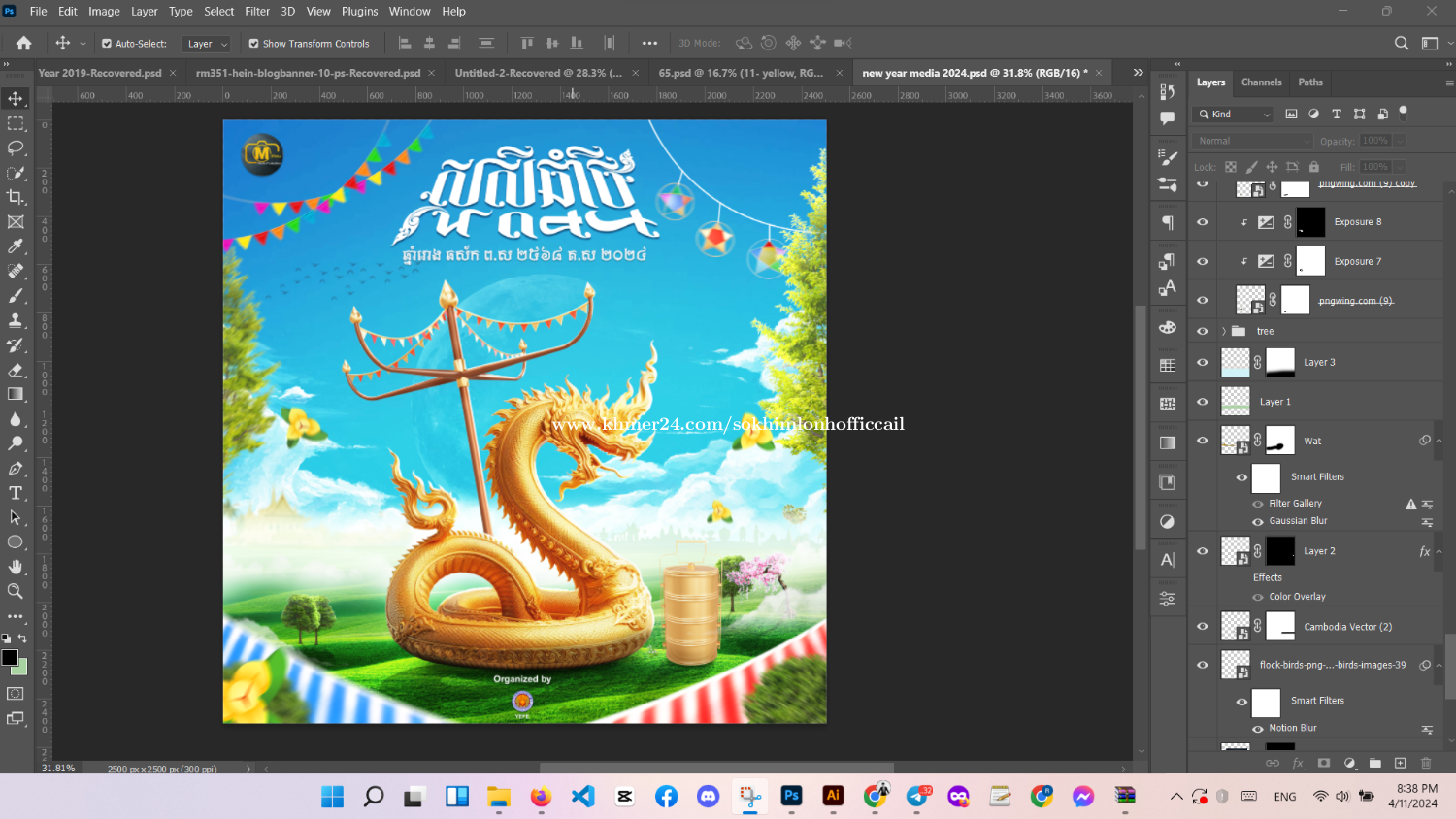Uncheck the Auto-Select checkbox
Viewport: 1456px width, 819px height.
coord(107,44)
